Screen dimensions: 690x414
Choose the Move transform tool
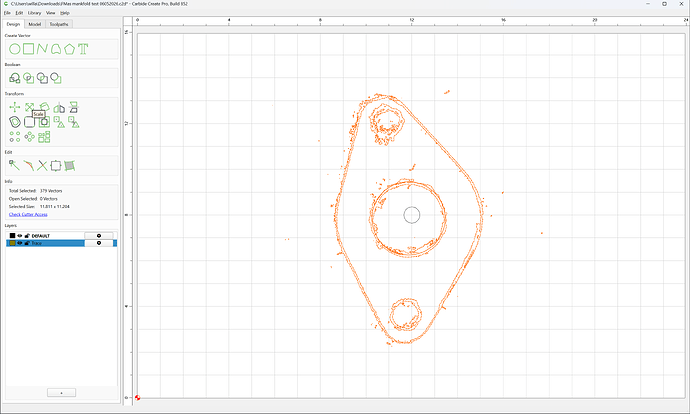coord(15,107)
